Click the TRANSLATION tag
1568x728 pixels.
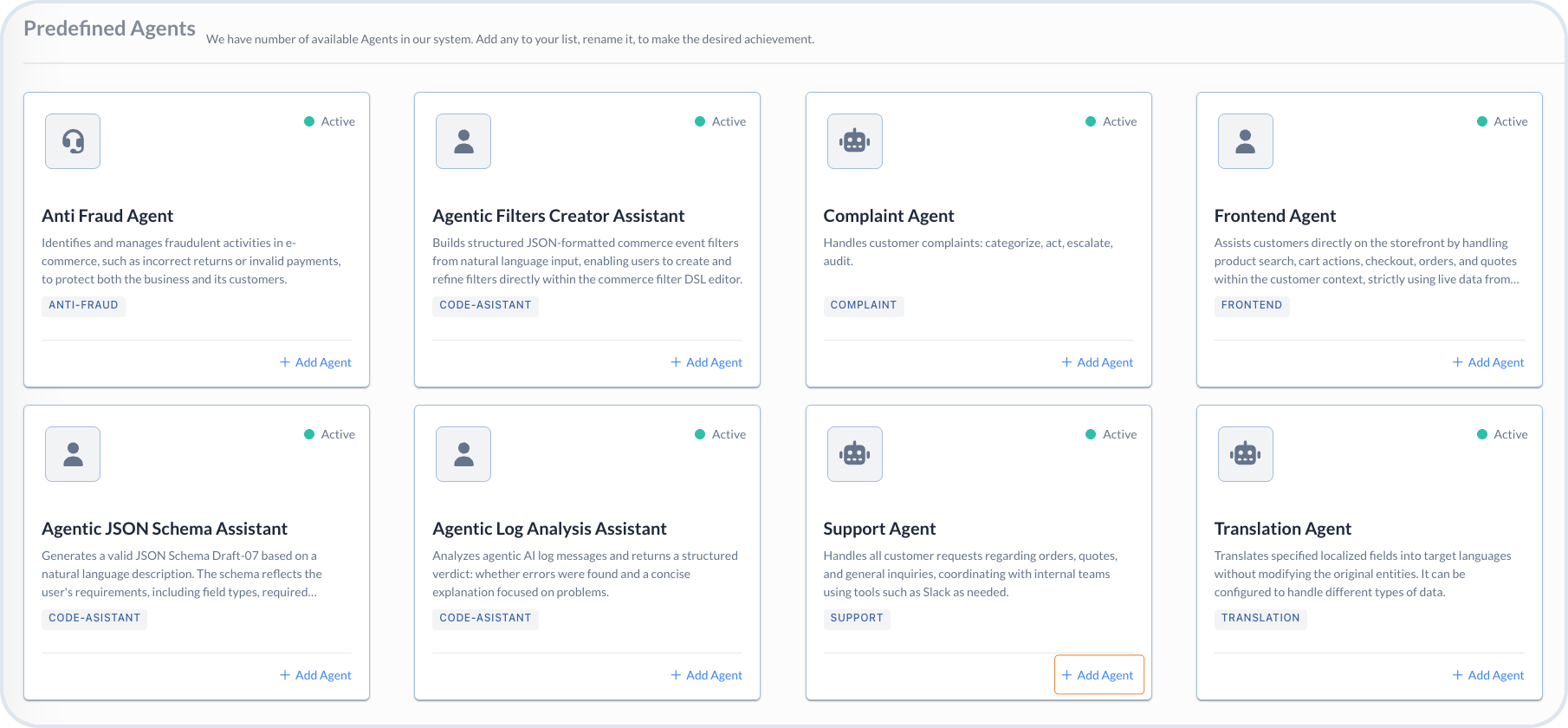(x=1260, y=618)
